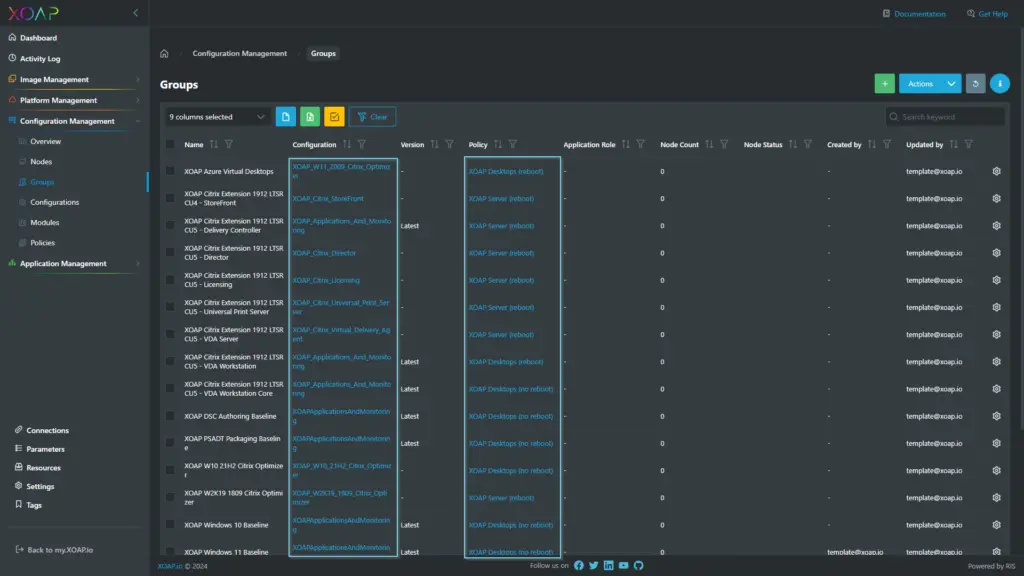Click the green spreadsheet export icon
The width and height of the screenshot is (1024, 576).
310,117
